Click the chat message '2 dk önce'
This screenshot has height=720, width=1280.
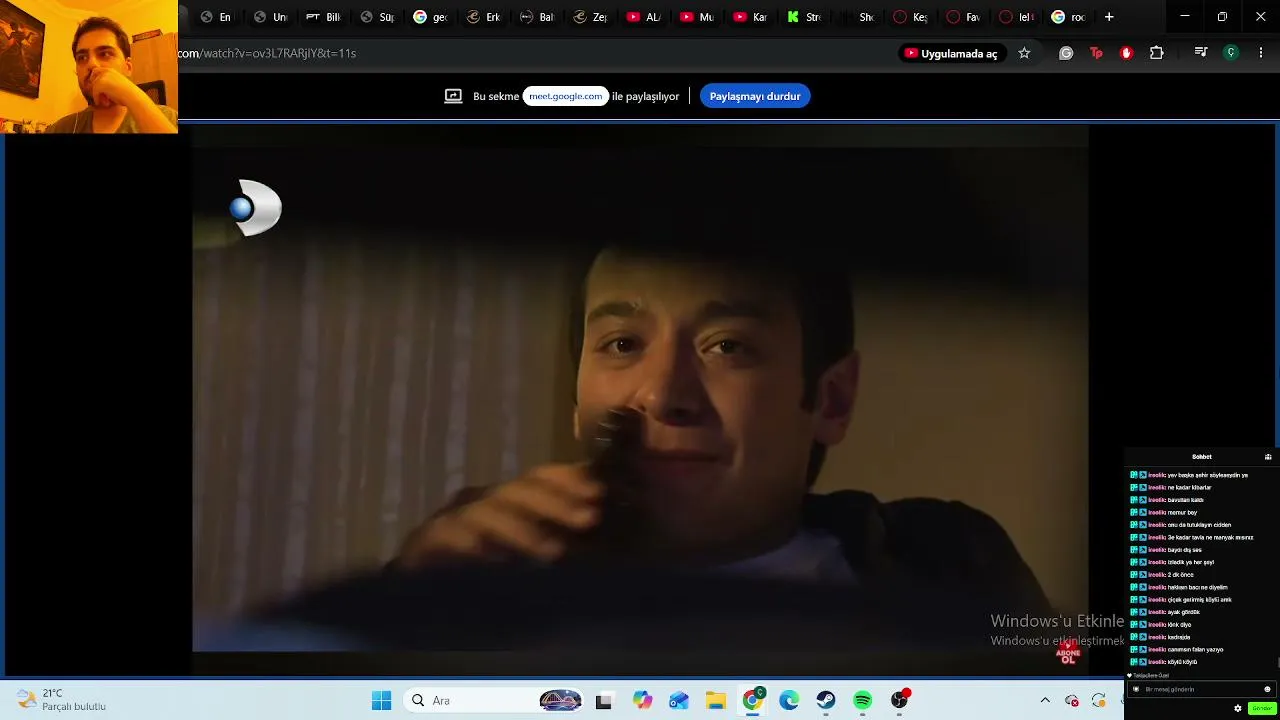point(1180,575)
